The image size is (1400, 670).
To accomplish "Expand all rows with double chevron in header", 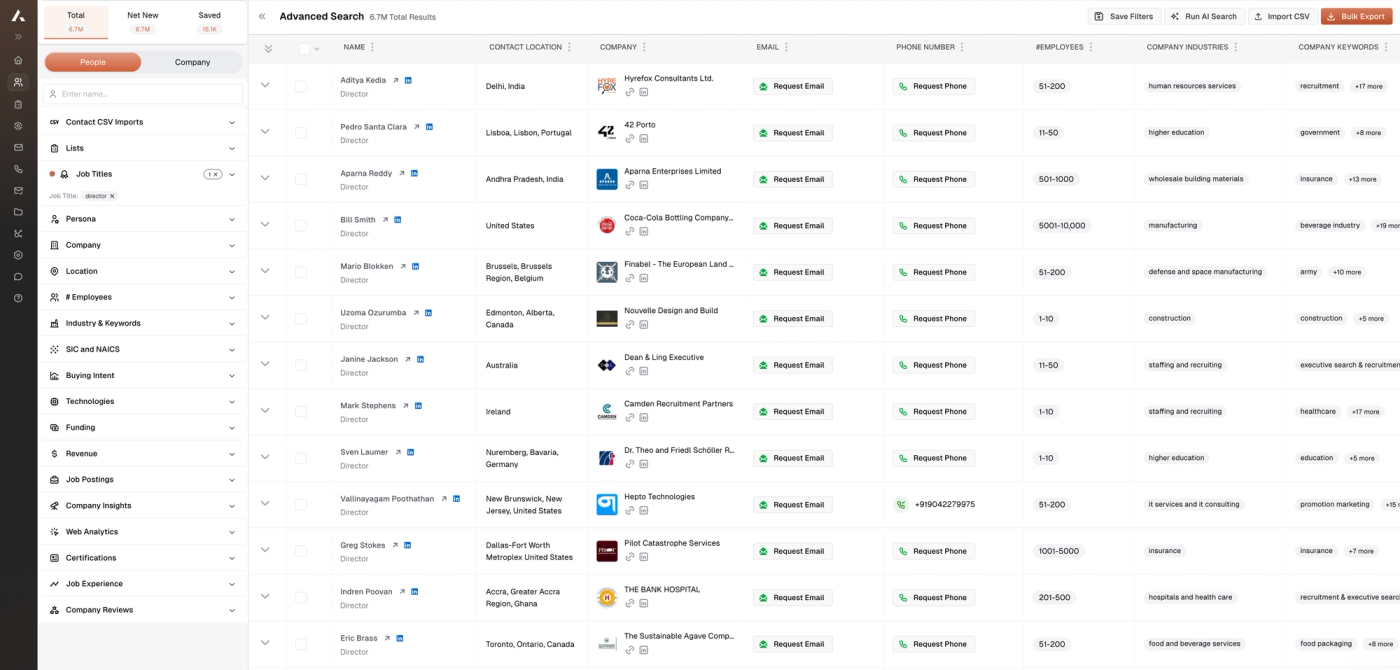I will click(268, 48).
